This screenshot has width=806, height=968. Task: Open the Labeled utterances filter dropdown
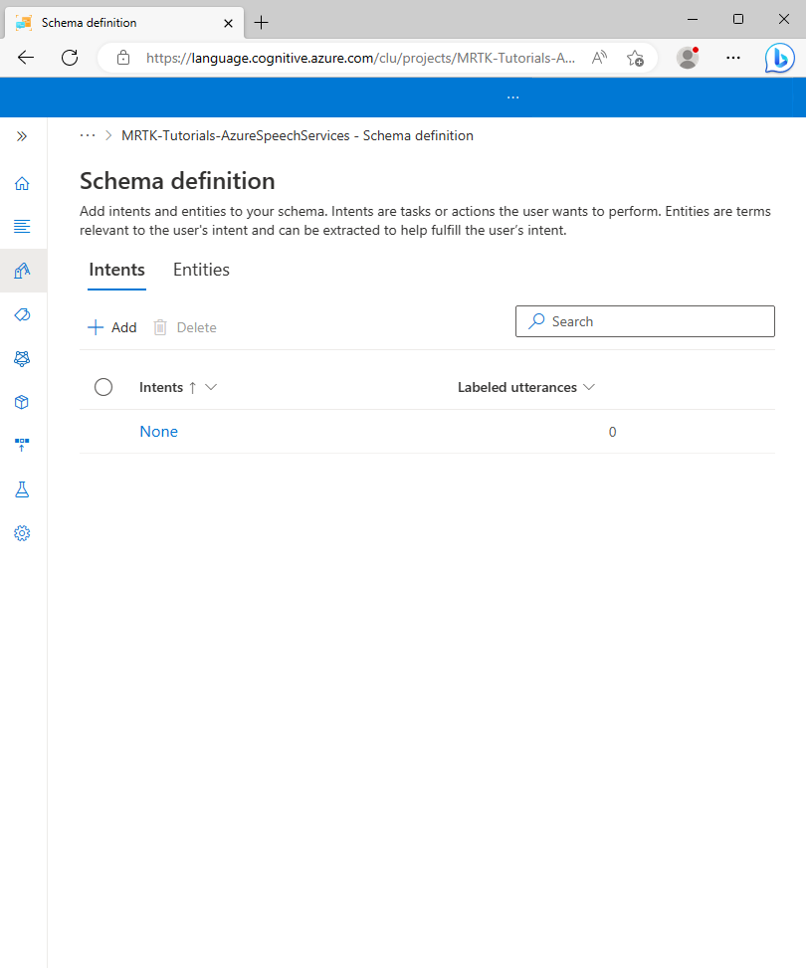click(x=590, y=387)
